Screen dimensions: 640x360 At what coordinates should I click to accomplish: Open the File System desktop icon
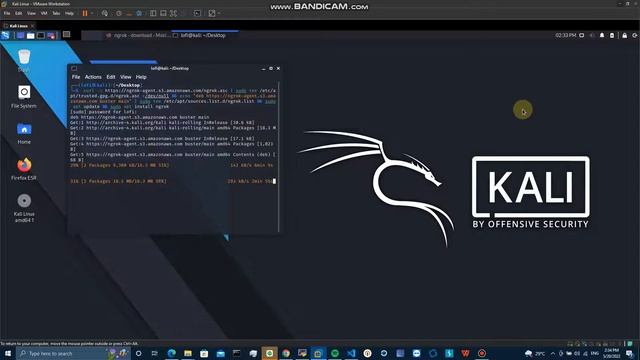[x=24, y=97]
